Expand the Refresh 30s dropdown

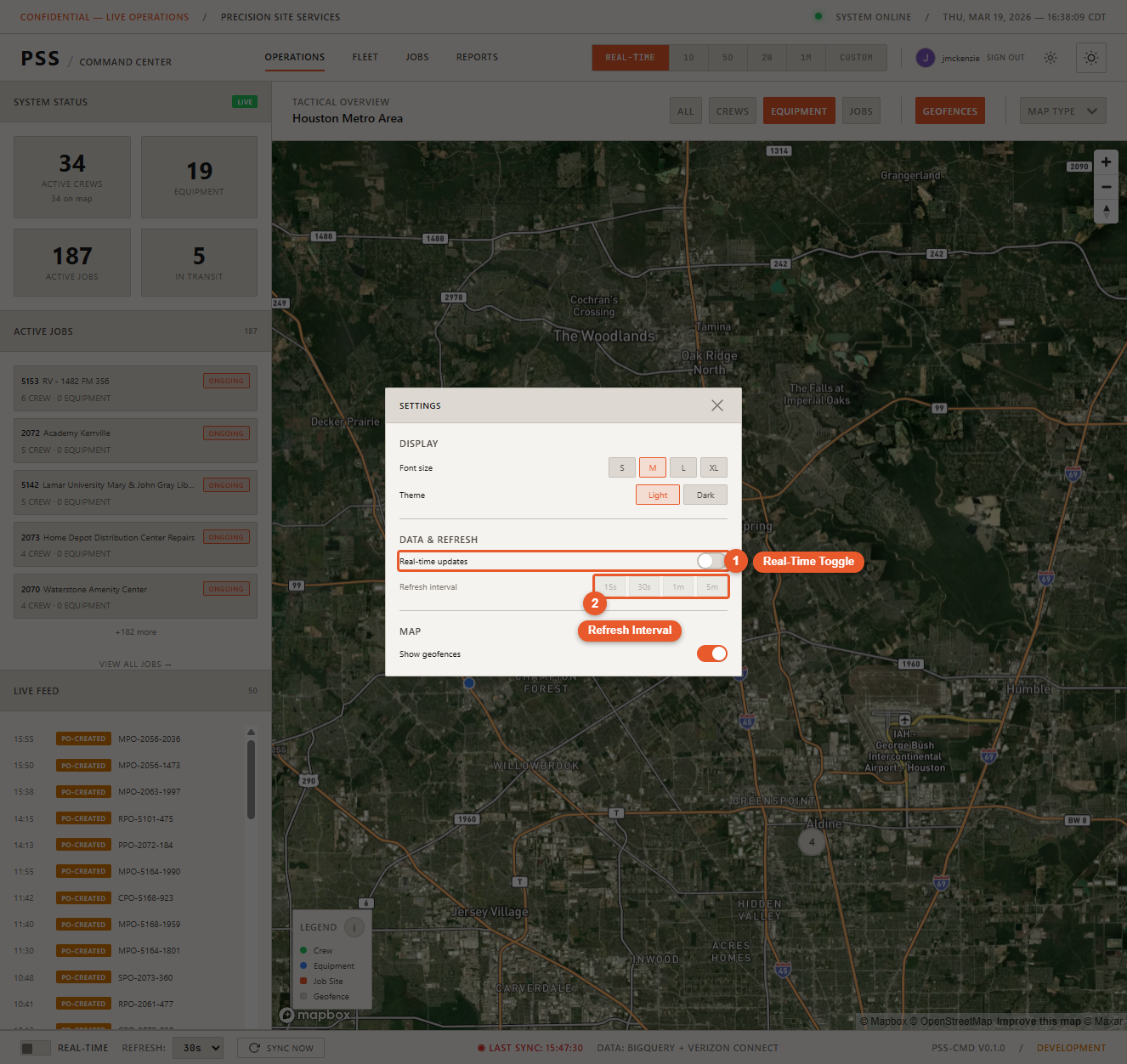pos(198,1048)
